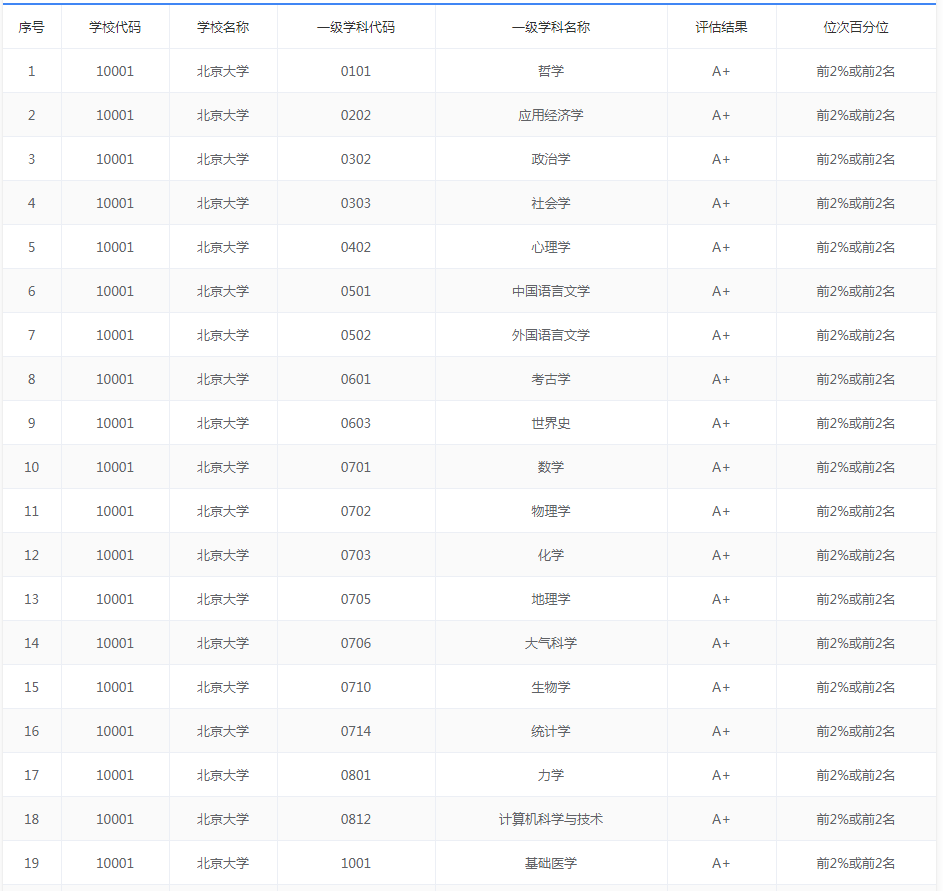Click the 一级学科代码 column header
Viewport: 943px width, 891px height.
pos(354,27)
